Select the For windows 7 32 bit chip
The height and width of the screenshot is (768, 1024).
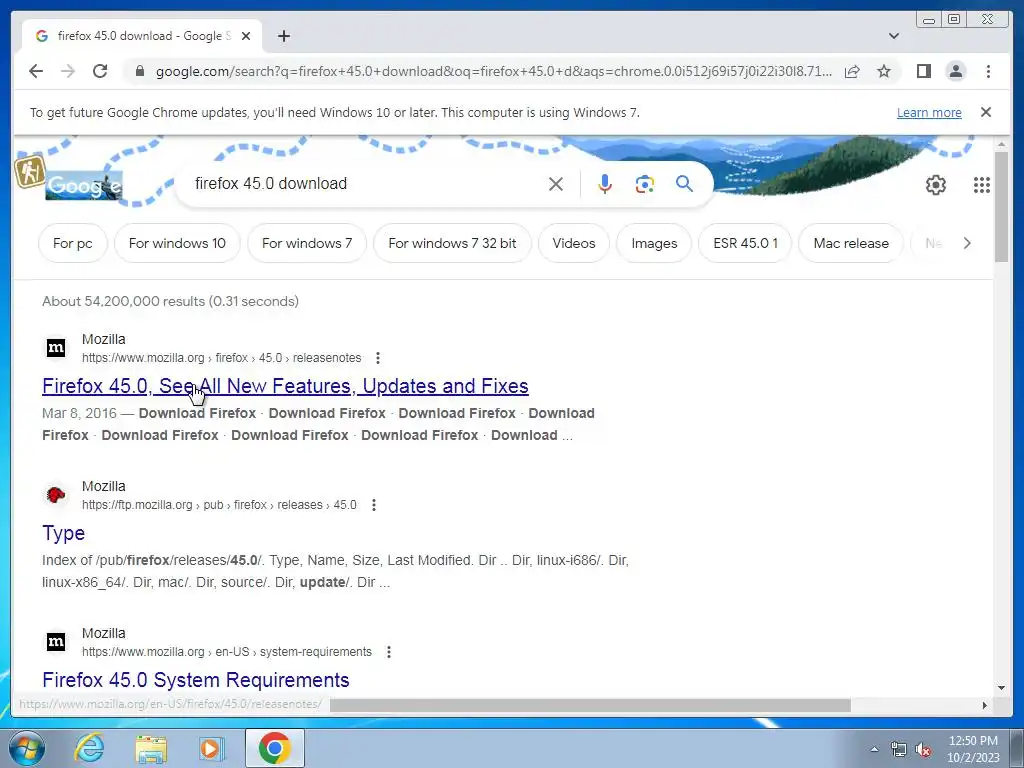[452, 243]
